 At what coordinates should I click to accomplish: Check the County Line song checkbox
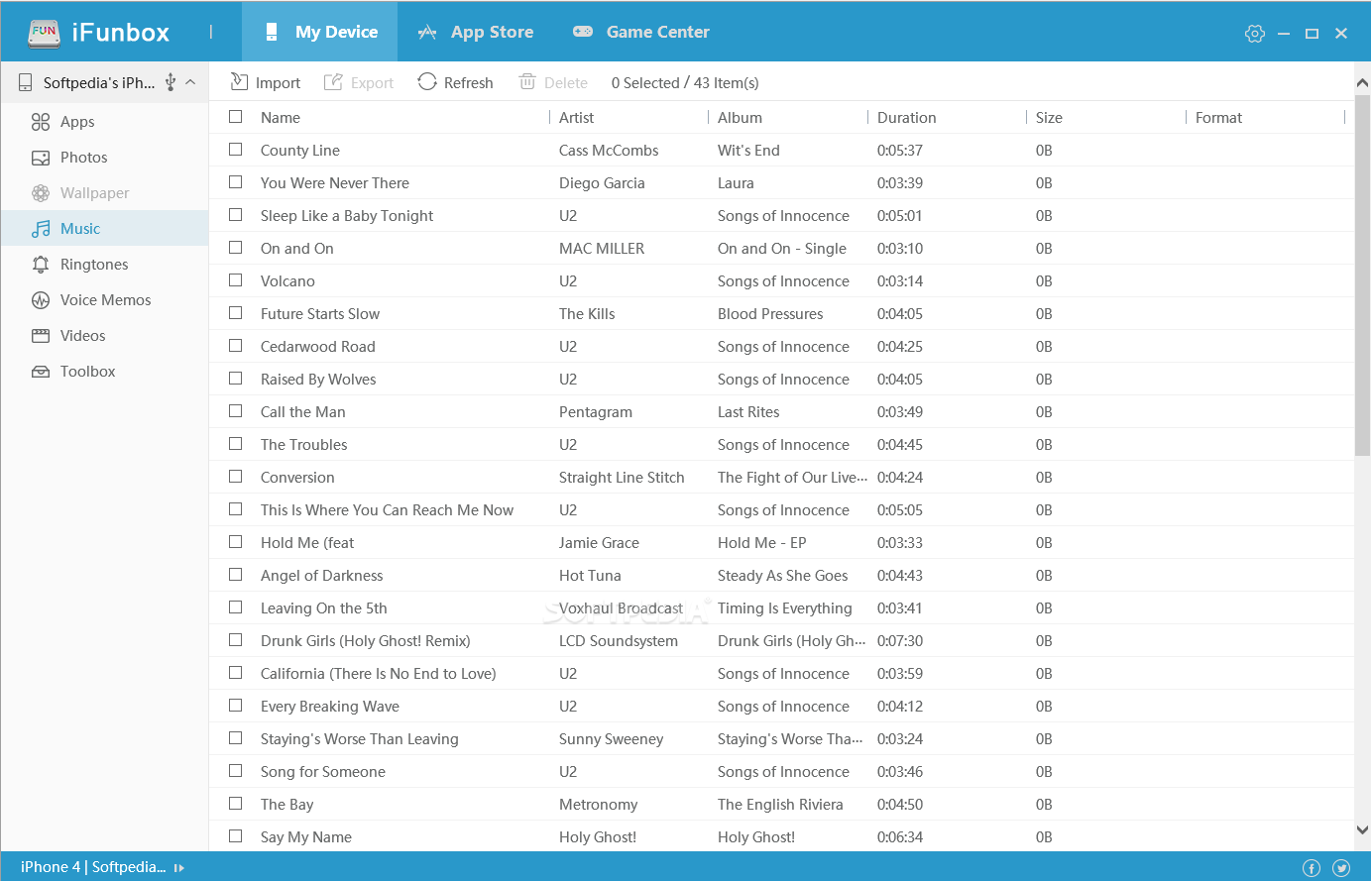pyautogui.click(x=236, y=150)
